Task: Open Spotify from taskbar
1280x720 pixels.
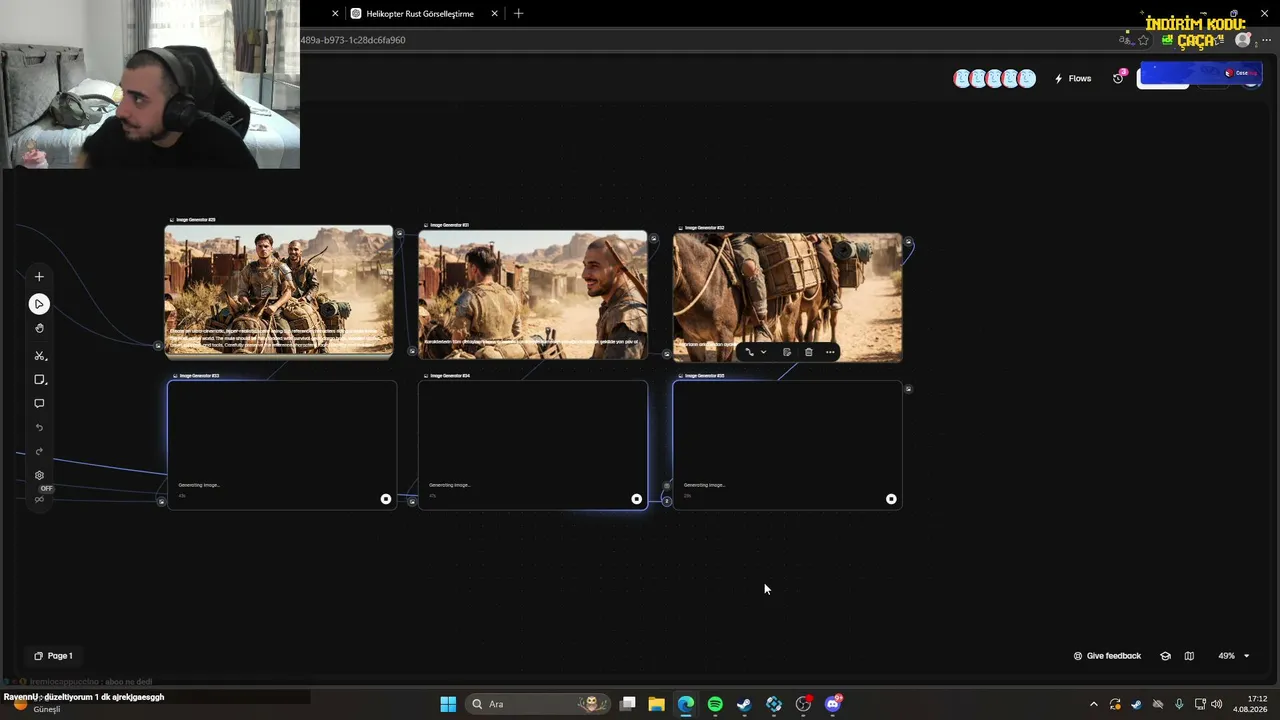Action: click(715, 704)
